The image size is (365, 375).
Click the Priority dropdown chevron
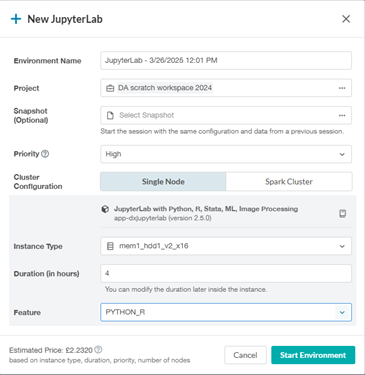pos(342,154)
